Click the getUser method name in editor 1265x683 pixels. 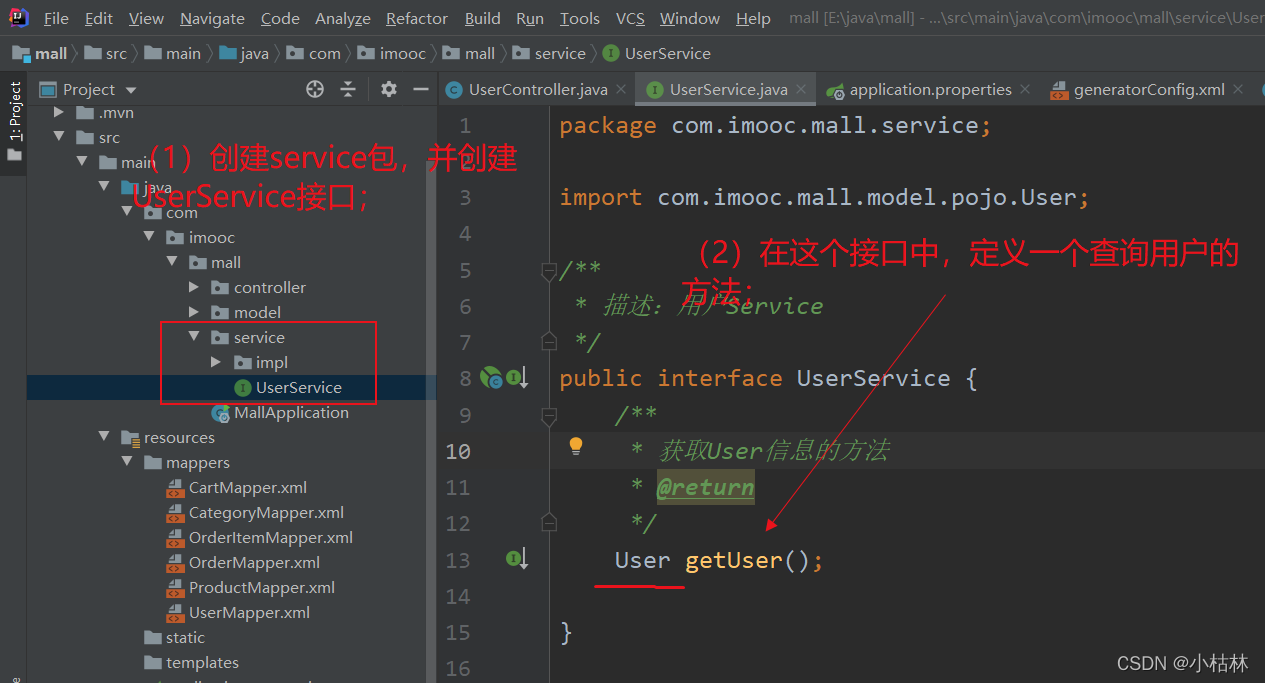pyautogui.click(x=733, y=560)
